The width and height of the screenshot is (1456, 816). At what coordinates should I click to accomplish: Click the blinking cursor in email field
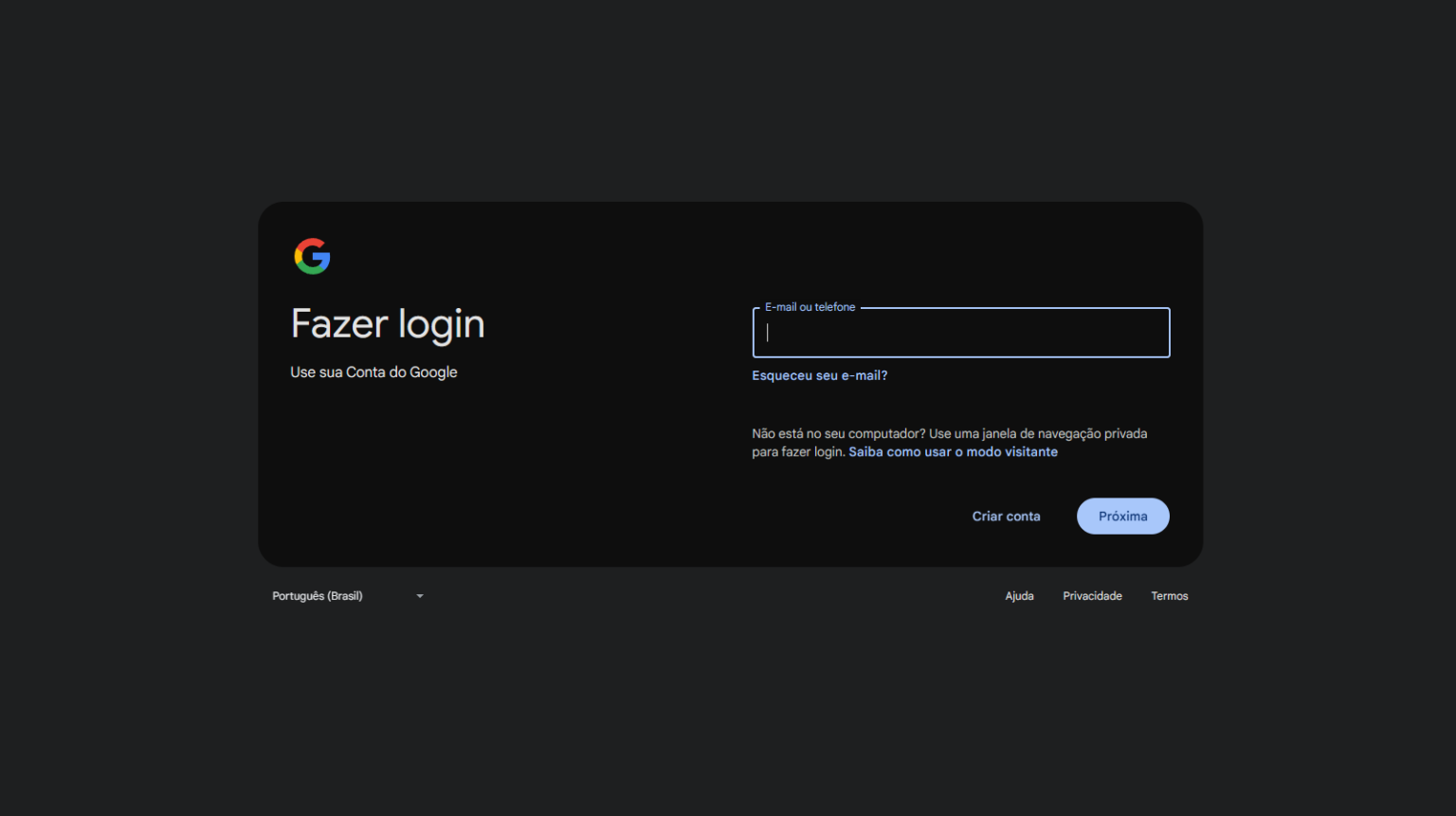tap(768, 333)
